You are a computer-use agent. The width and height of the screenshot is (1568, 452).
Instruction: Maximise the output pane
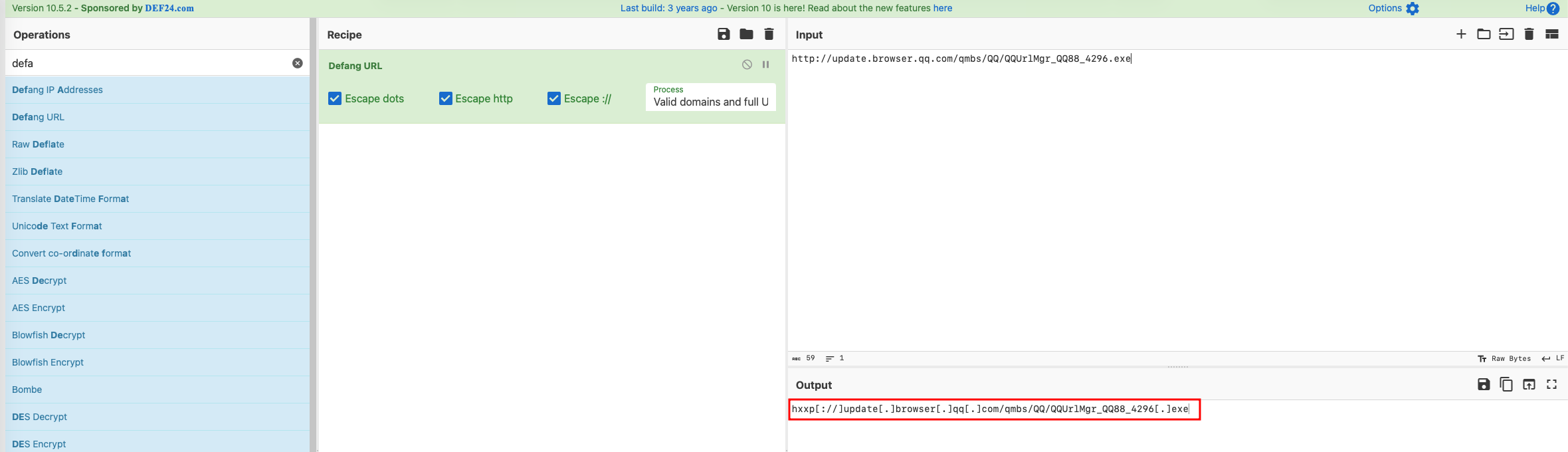[1551, 384]
